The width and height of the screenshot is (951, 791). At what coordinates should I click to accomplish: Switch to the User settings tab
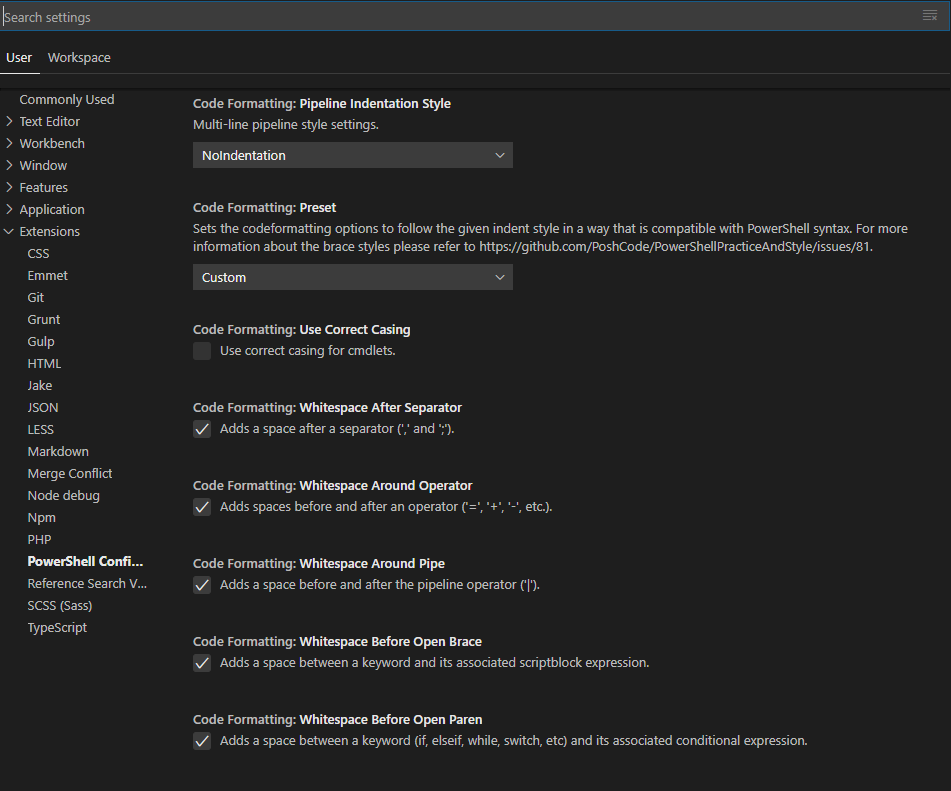[x=19, y=58]
